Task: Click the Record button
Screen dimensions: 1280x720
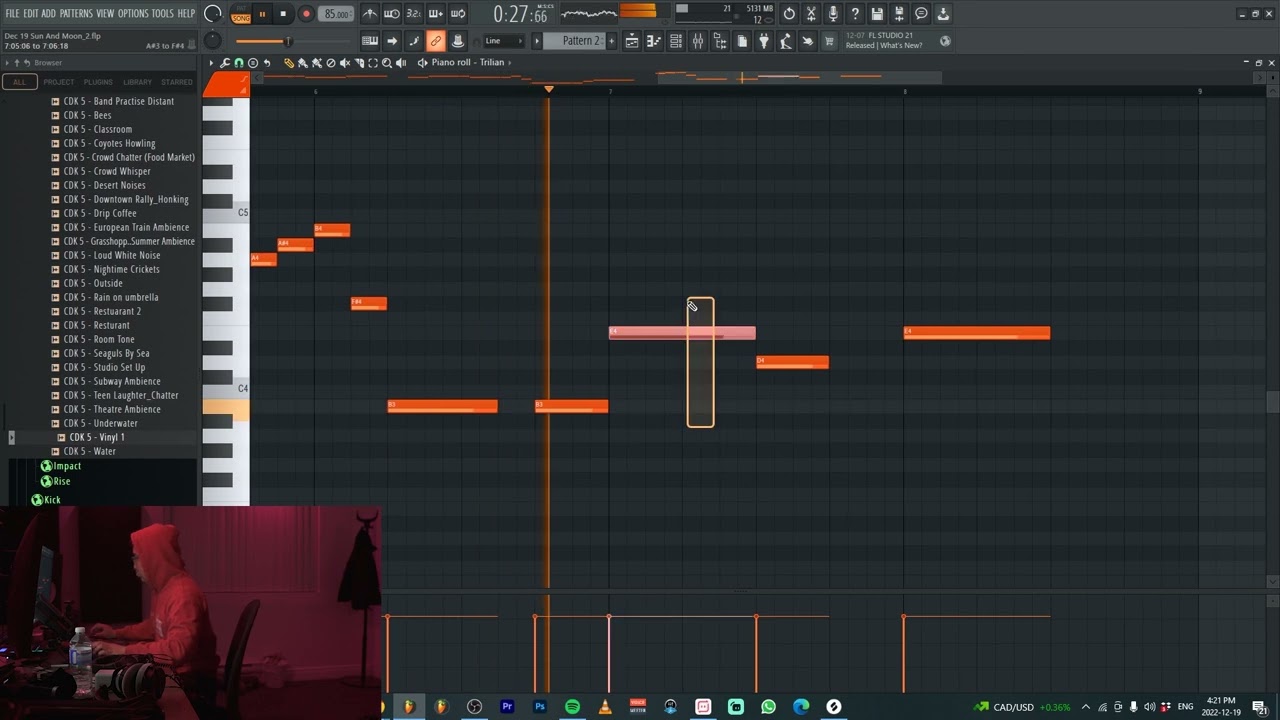Action: [306, 14]
